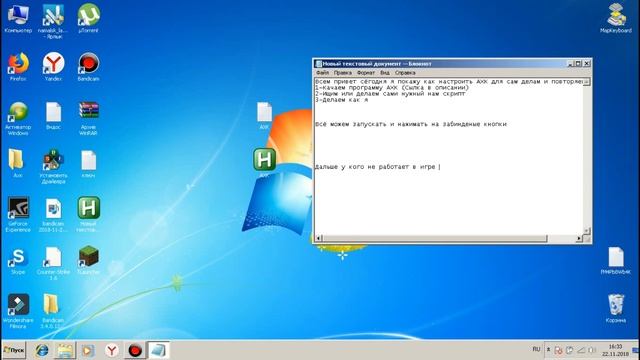
Task: Click the Notepad horizontal scrollbar thumb
Action: click(434, 238)
